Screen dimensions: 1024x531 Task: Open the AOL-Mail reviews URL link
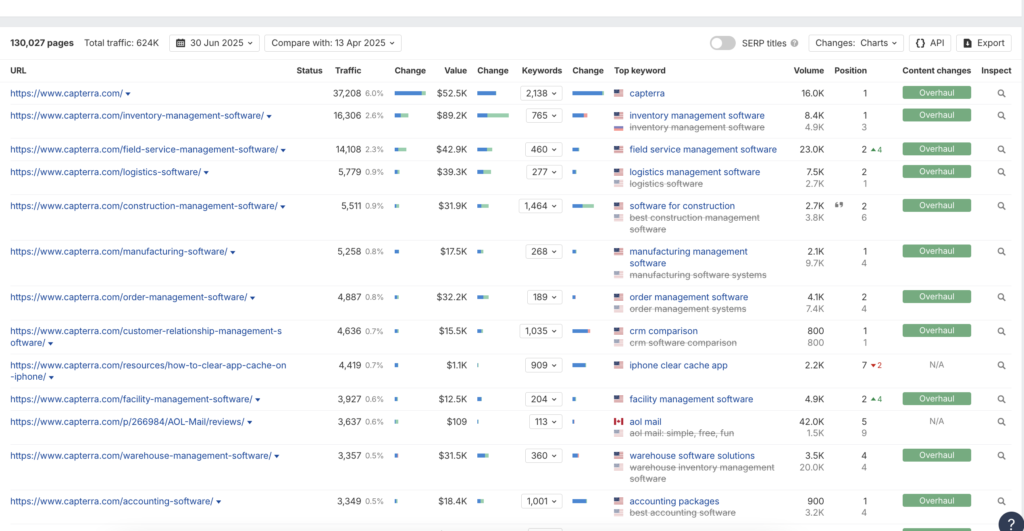coord(127,422)
